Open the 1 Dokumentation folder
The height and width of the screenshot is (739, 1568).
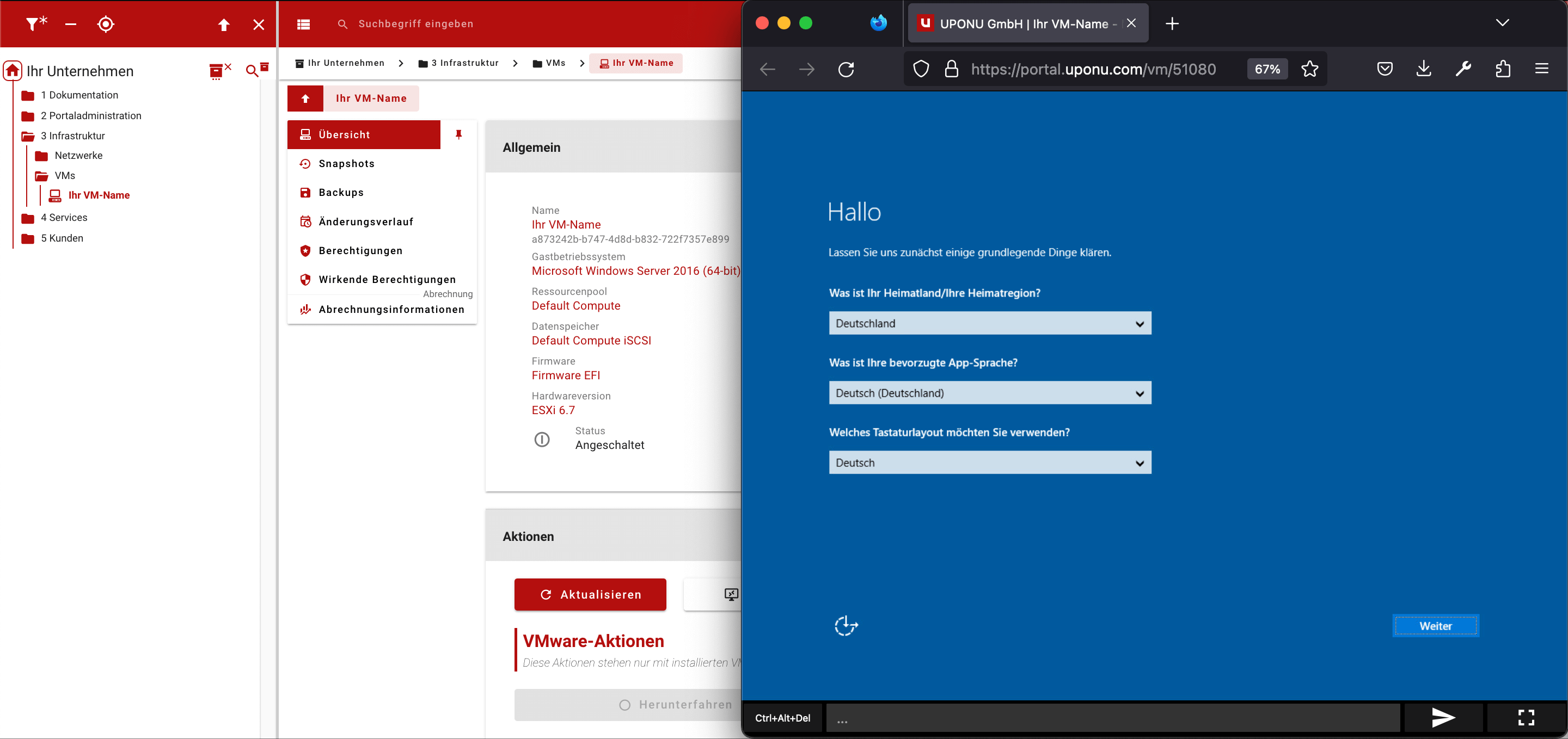(x=79, y=95)
